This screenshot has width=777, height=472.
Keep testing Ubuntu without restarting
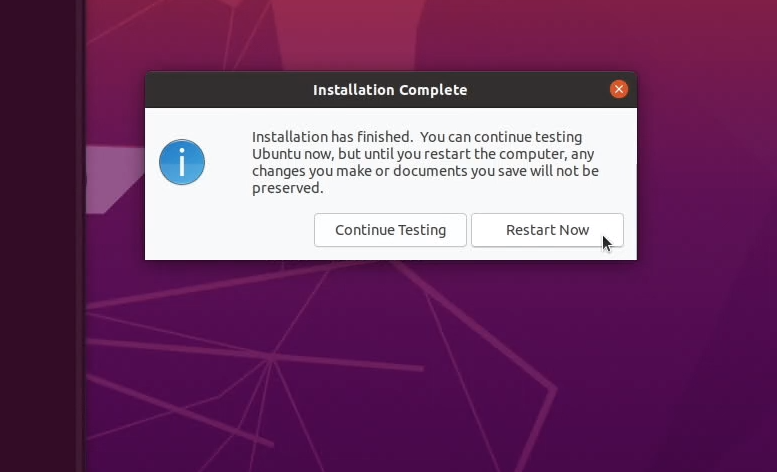coord(390,230)
